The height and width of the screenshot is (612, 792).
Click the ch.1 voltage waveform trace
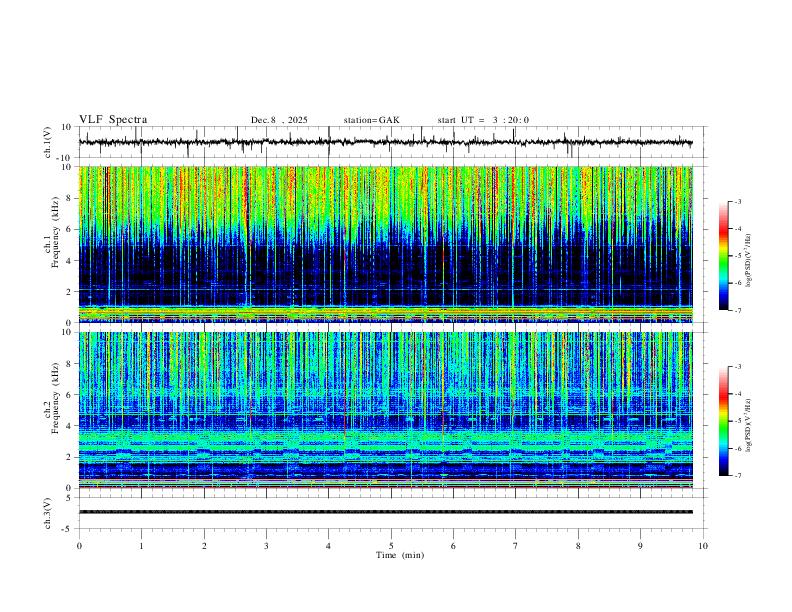point(385,142)
